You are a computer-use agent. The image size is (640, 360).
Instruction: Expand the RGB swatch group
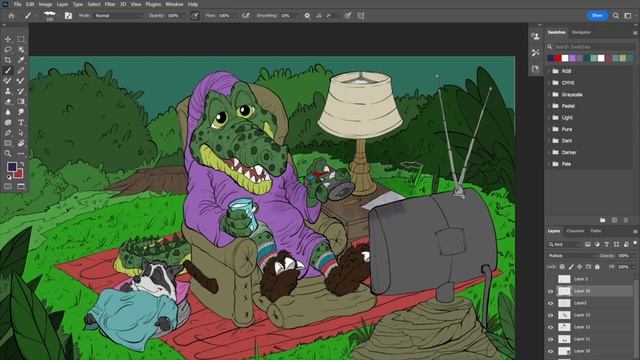549,71
